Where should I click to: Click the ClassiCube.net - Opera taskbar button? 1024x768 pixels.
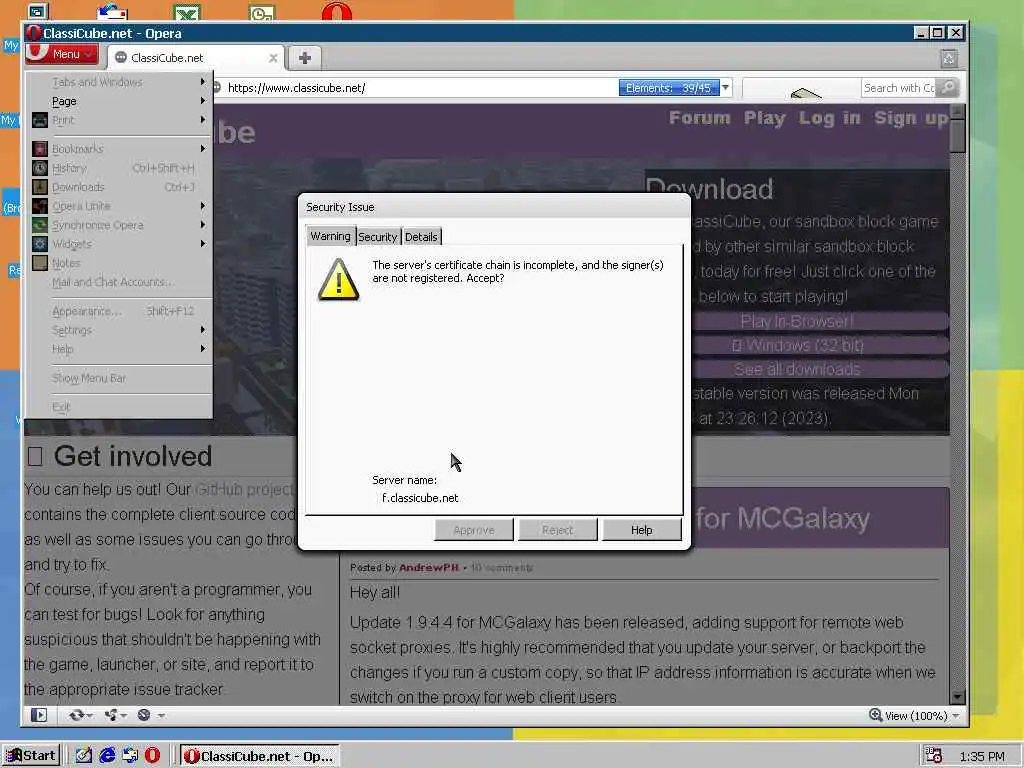click(260, 756)
